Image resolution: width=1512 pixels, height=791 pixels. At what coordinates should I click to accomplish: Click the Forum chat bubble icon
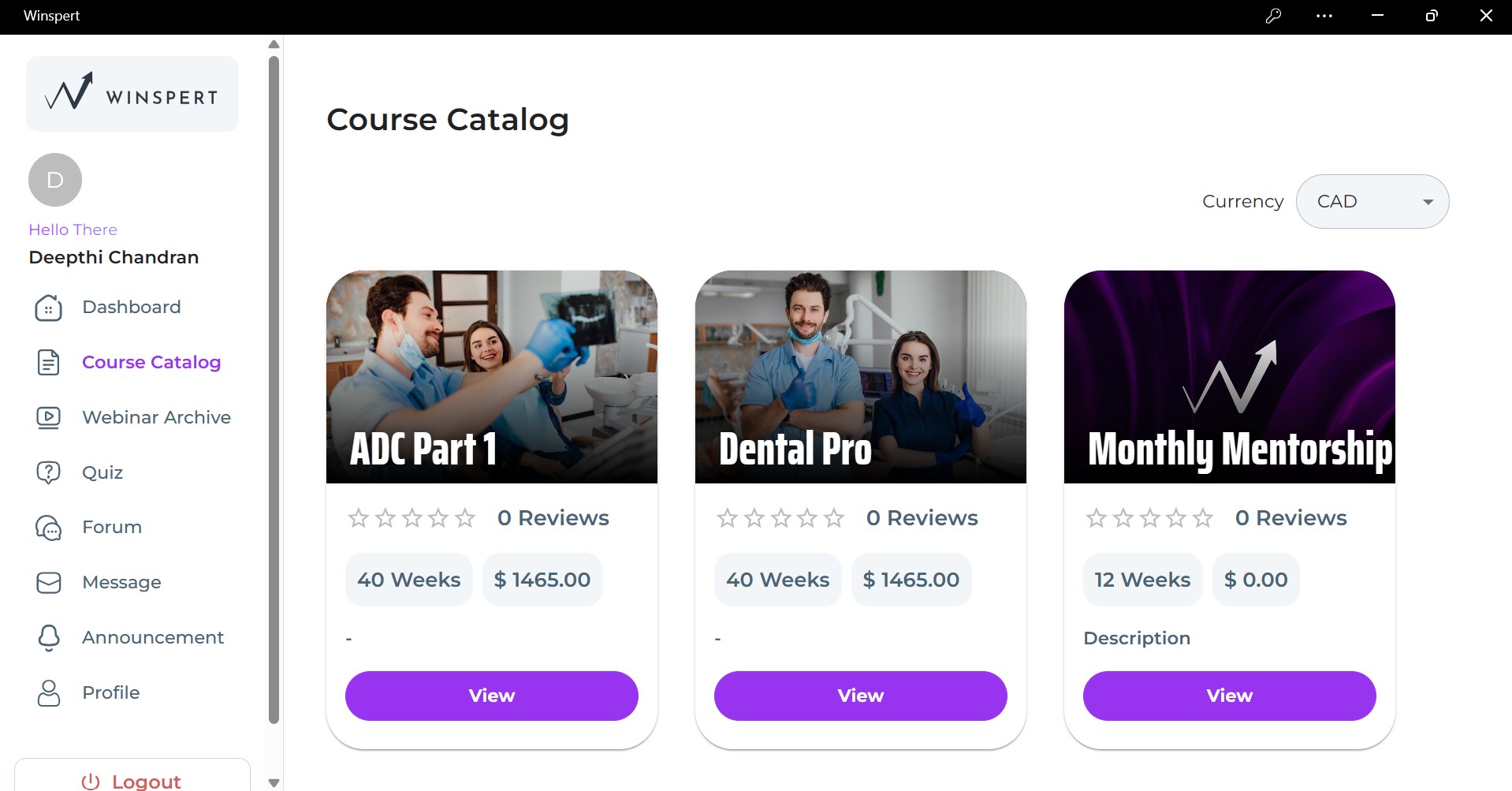click(x=48, y=528)
